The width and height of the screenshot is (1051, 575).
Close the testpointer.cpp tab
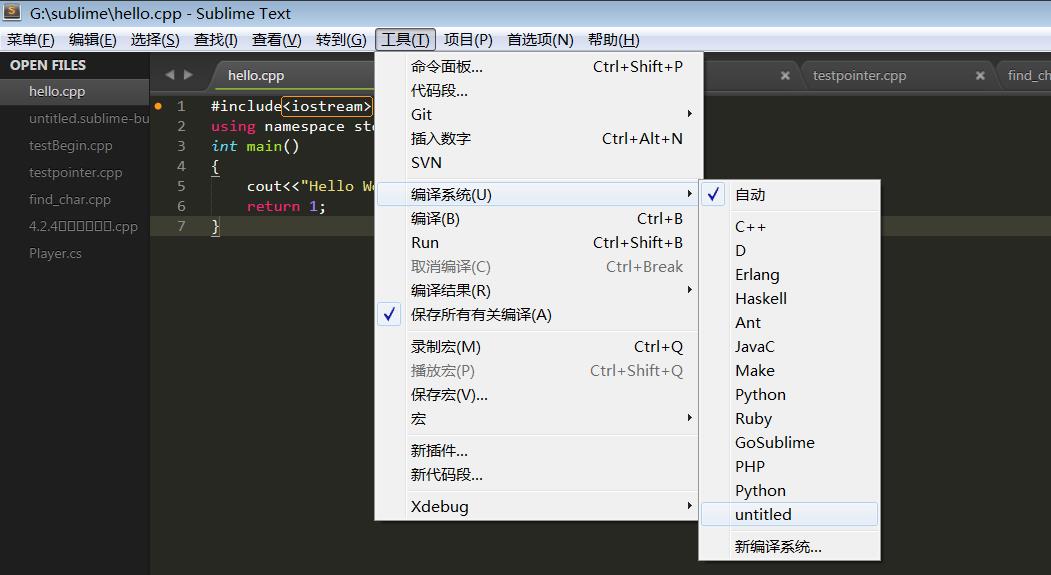(x=980, y=76)
